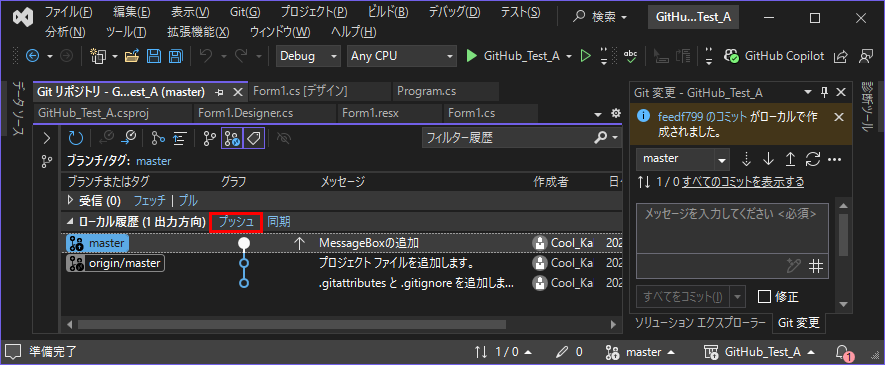Click the プル link in incoming row

(190, 200)
